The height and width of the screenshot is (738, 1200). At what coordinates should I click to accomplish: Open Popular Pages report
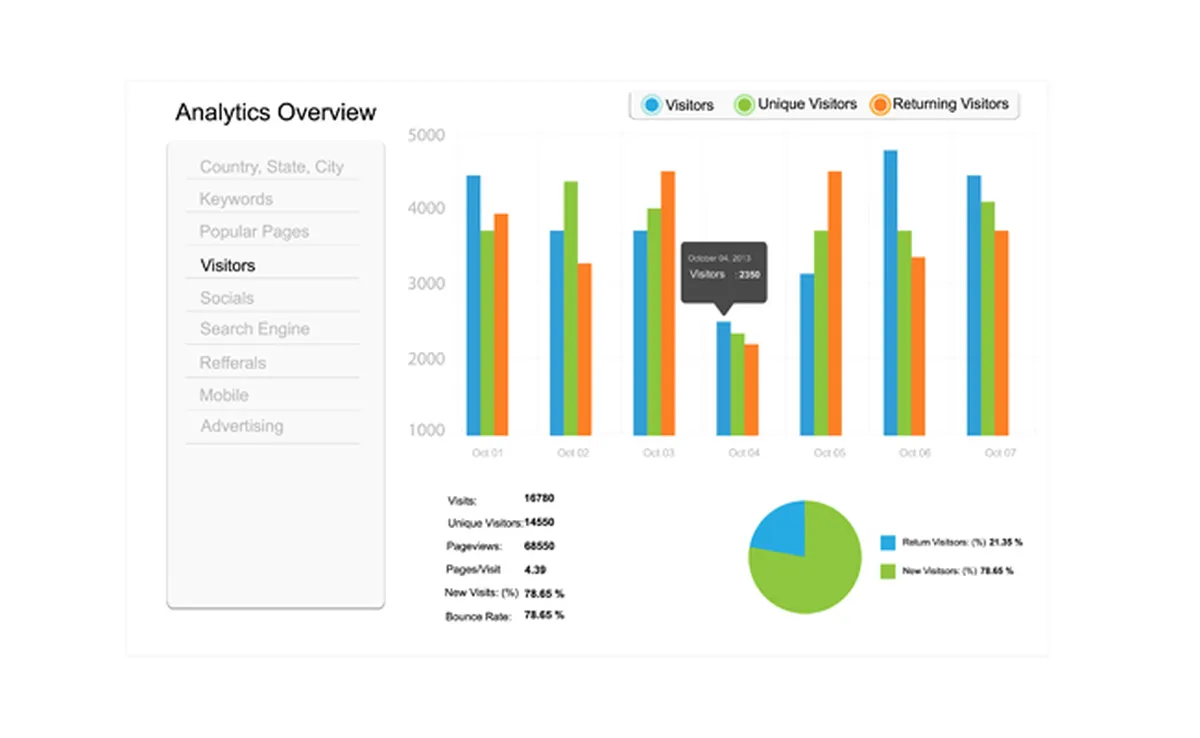(254, 232)
